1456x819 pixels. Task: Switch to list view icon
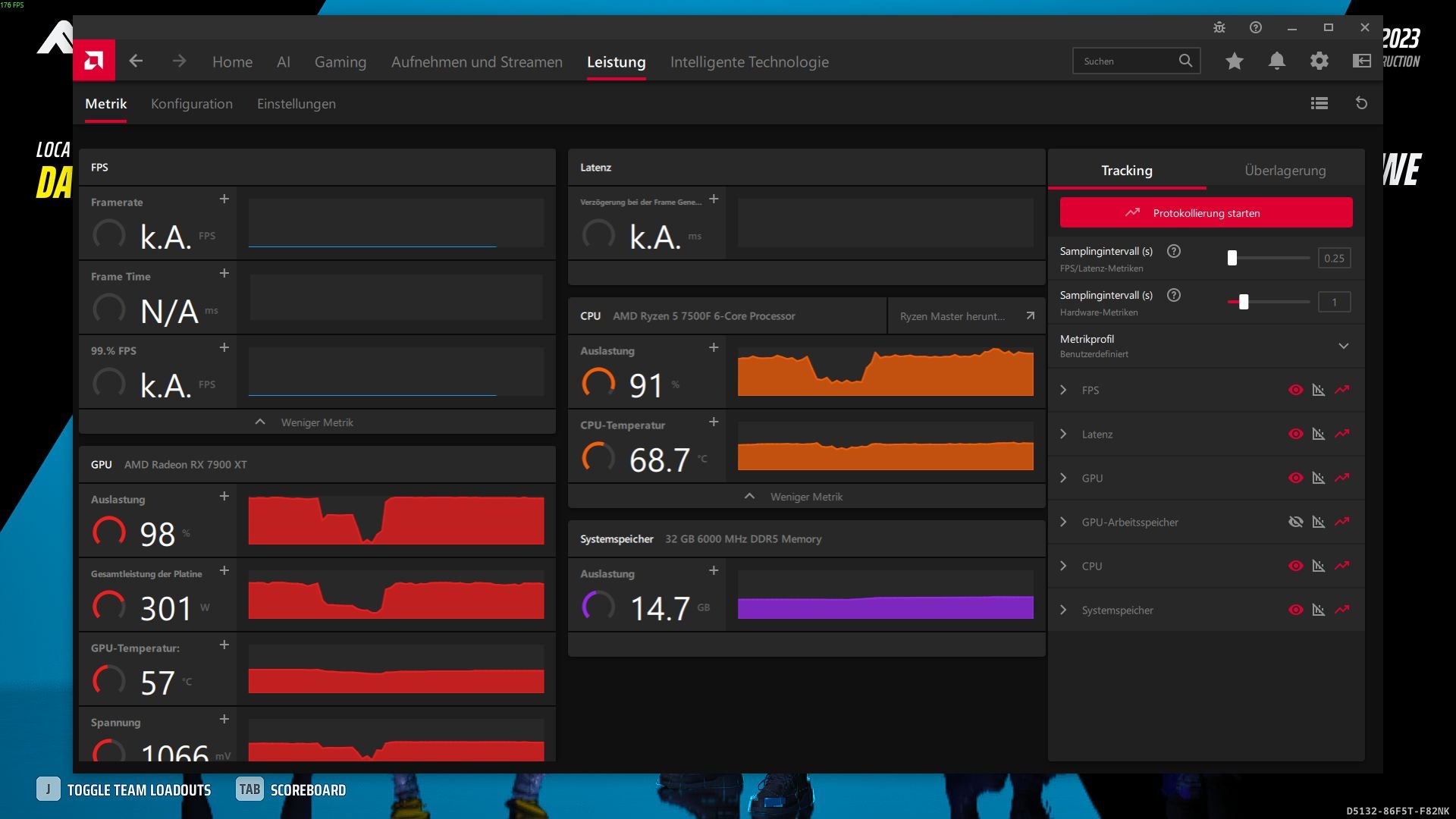point(1319,103)
